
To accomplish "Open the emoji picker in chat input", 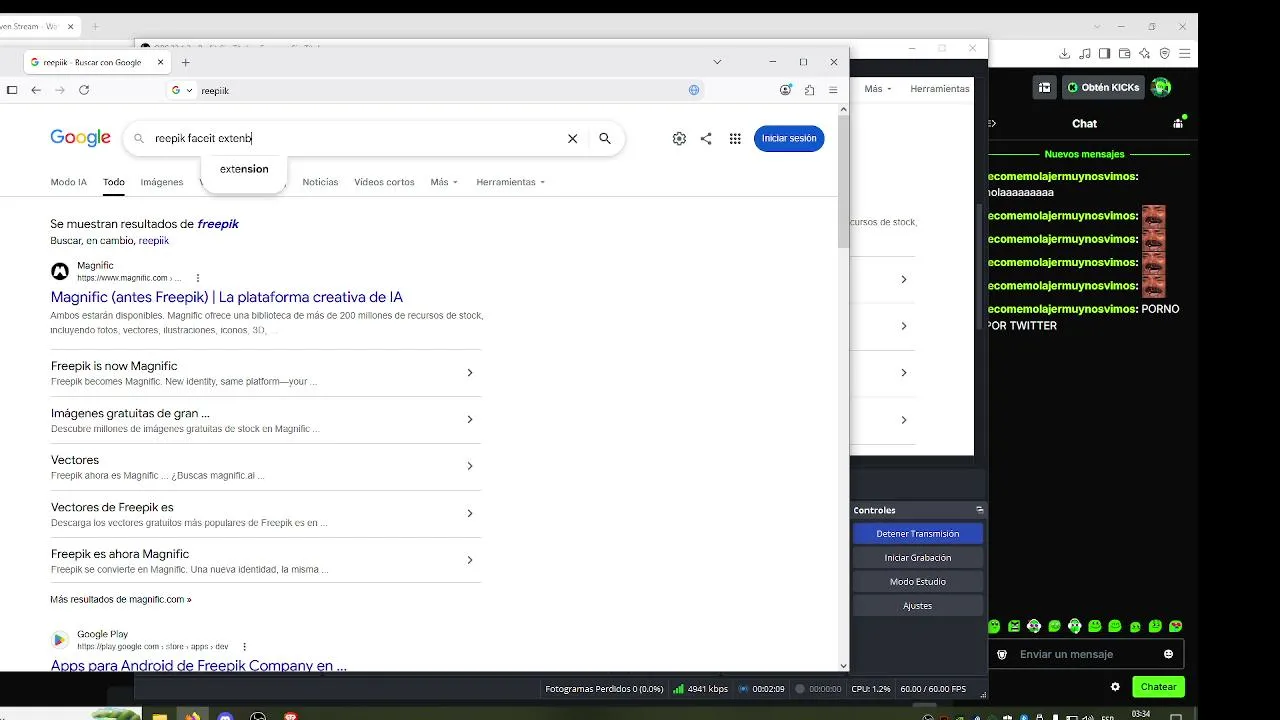I will 1168,654.
